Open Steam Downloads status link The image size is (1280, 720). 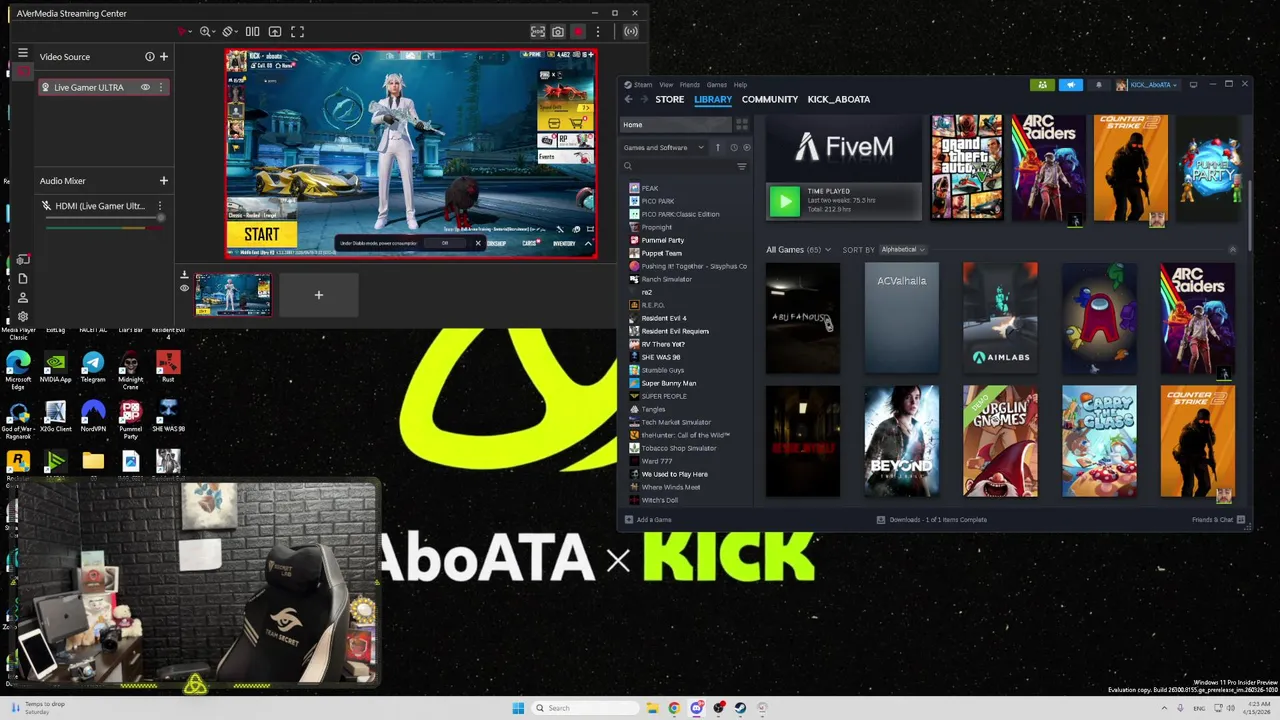pyautogui.click(x=932, y=520)
